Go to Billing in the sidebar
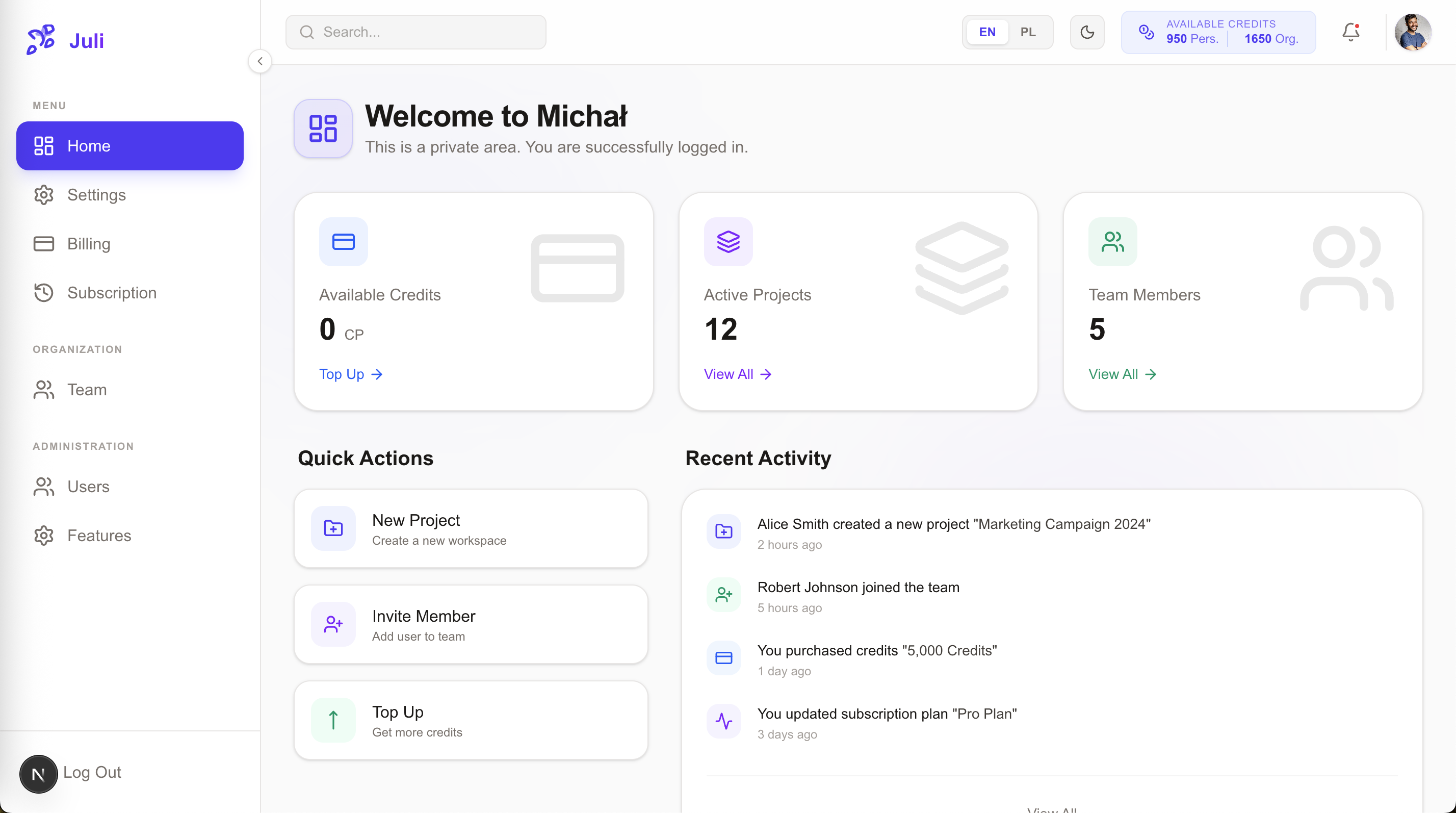1456x813 pixels. 130,244
